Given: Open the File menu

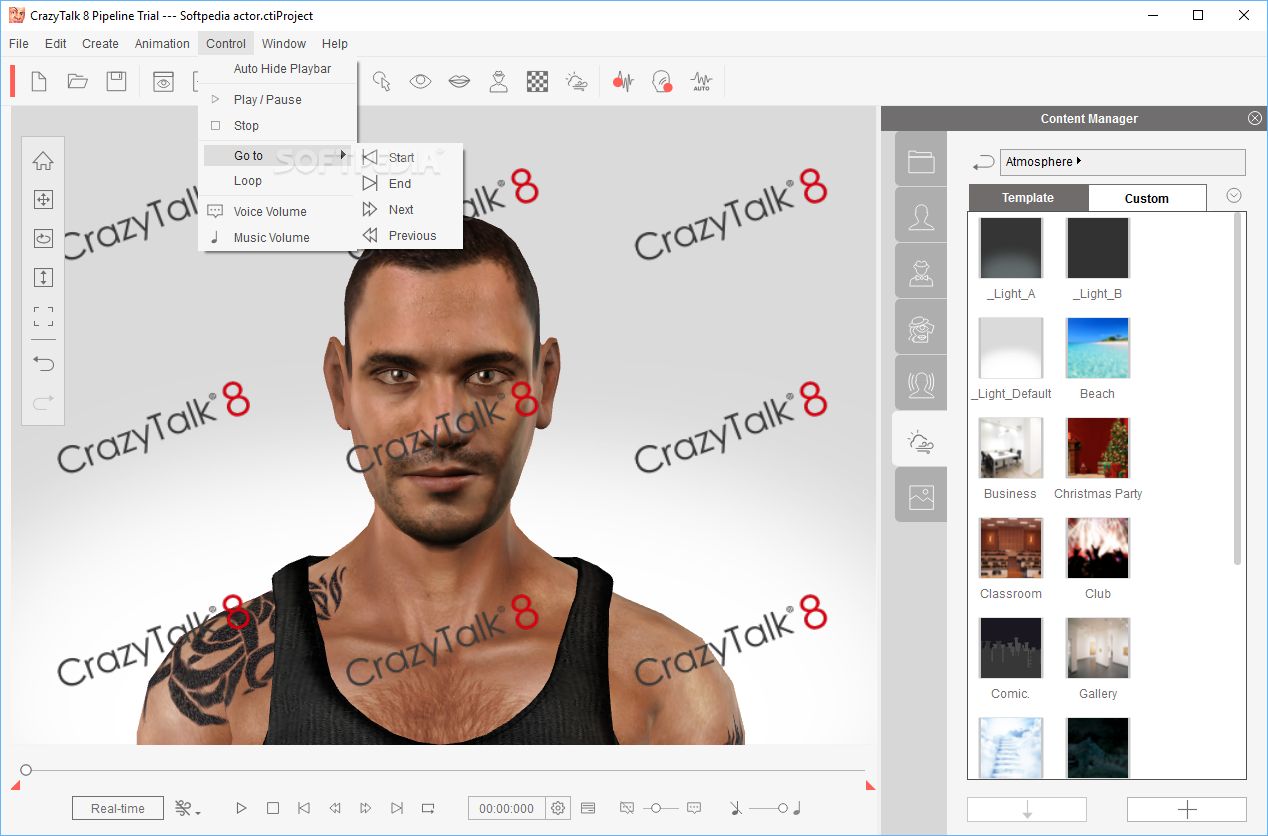Looking at the screenshot, I should [x=18, y=44].
